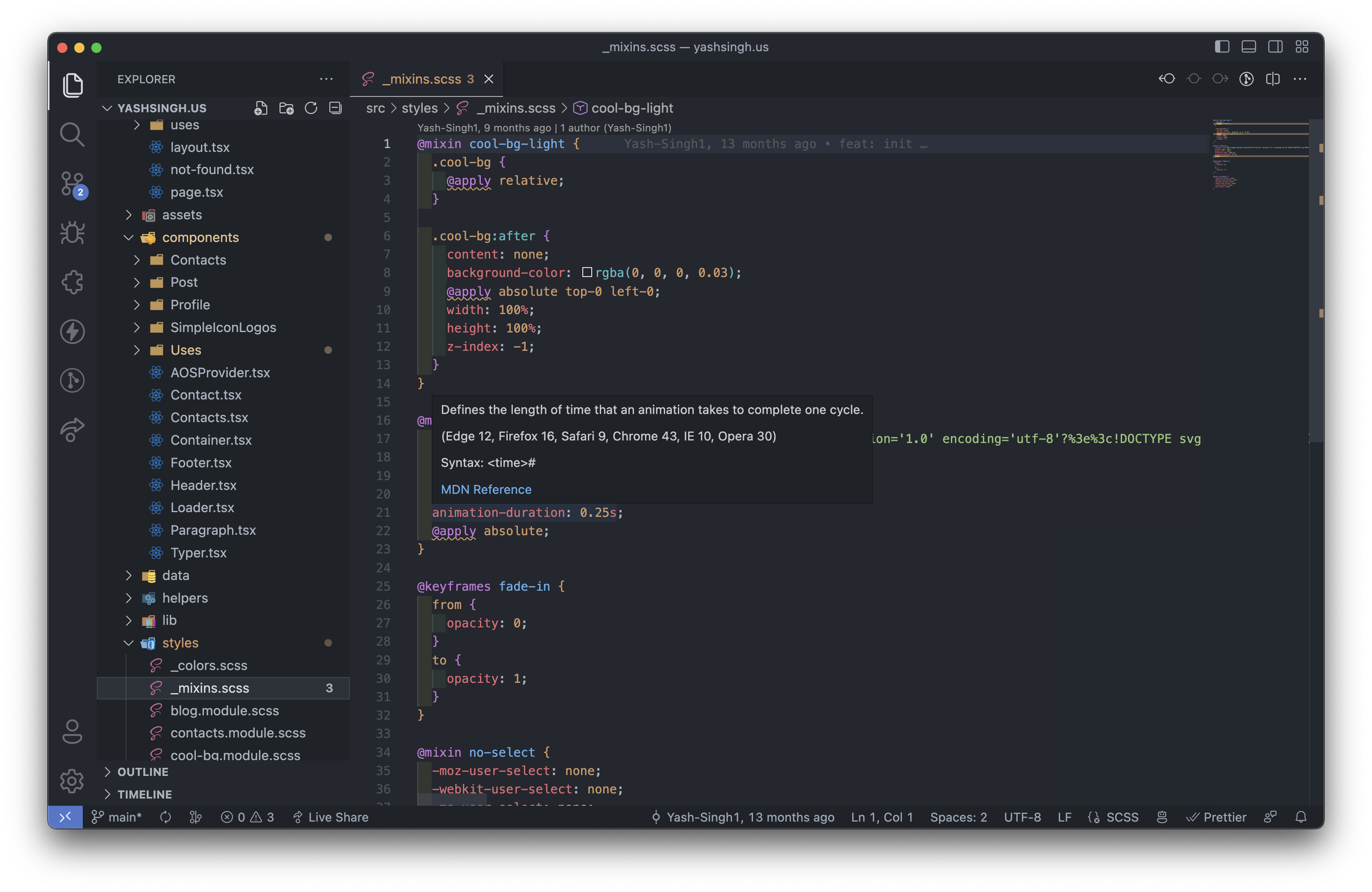Go to next change in editor toolbar
Image resolution: width=1372 pixels, height=892 pixels.
click(1221, 79)
